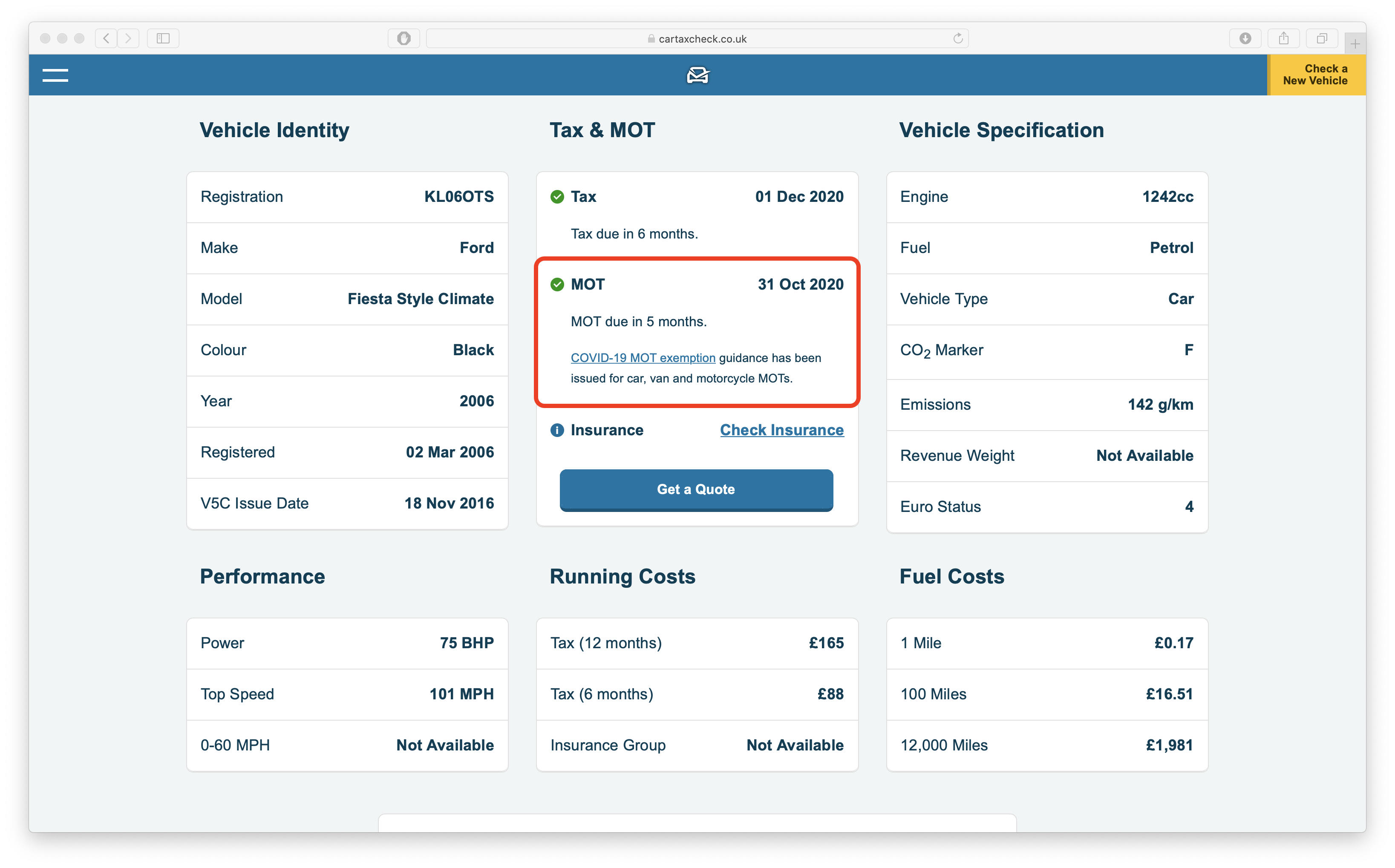Click the Tax & MOT heading
This screenshot has width=1395, height=868.
[x=602, y=131]
